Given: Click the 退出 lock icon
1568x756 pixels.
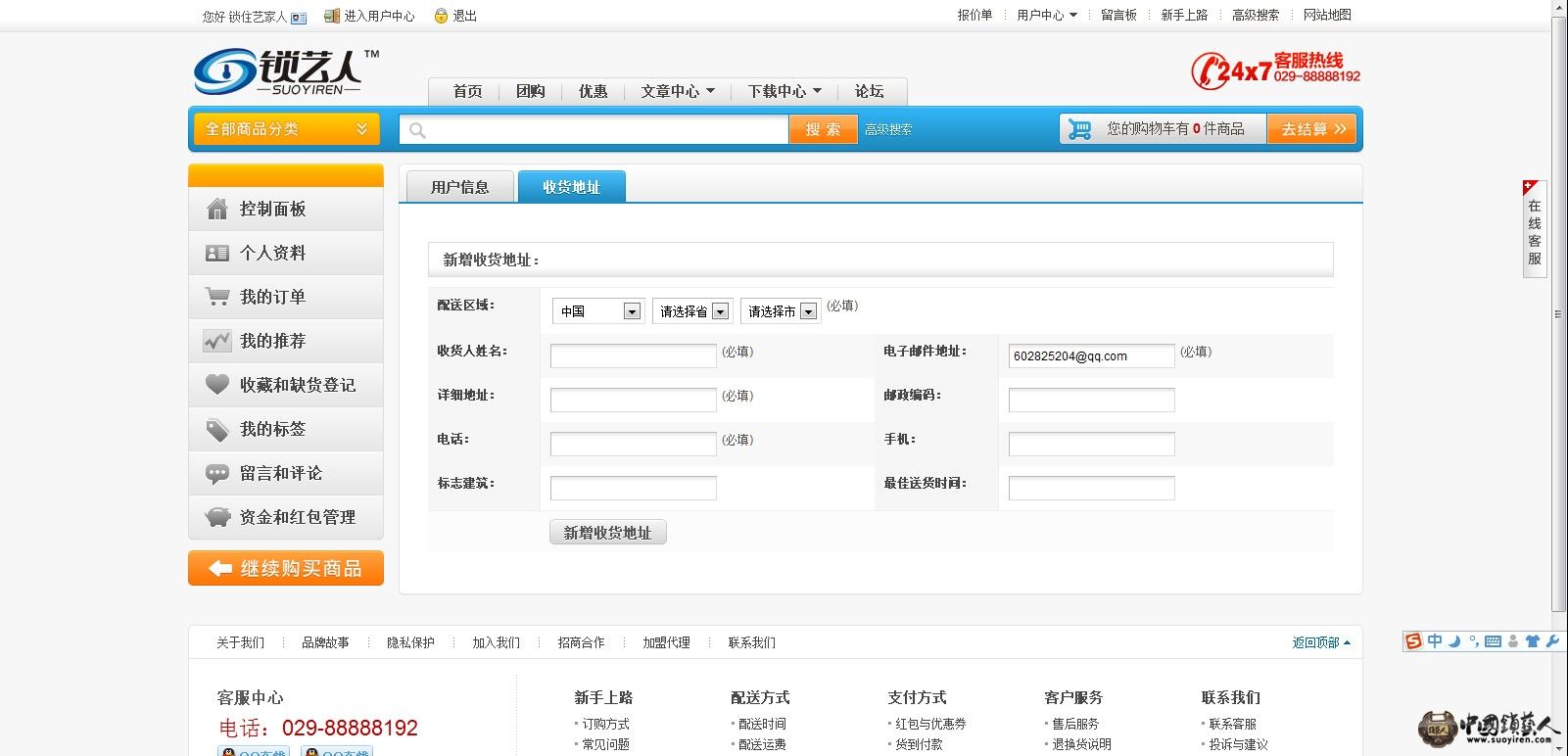Looking at the screenshot, I should (442, 16).
